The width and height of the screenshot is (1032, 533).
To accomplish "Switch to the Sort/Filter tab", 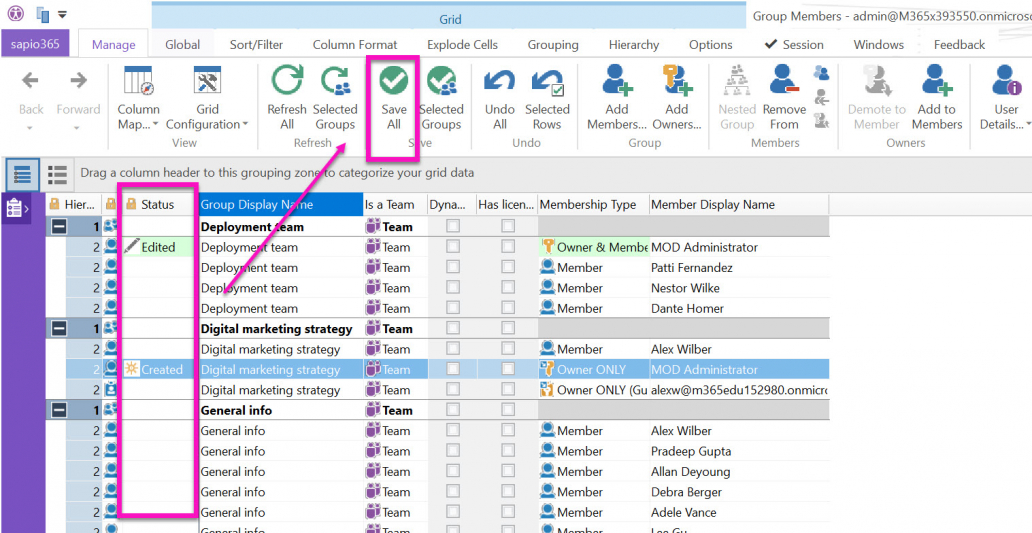I will 257,45.
